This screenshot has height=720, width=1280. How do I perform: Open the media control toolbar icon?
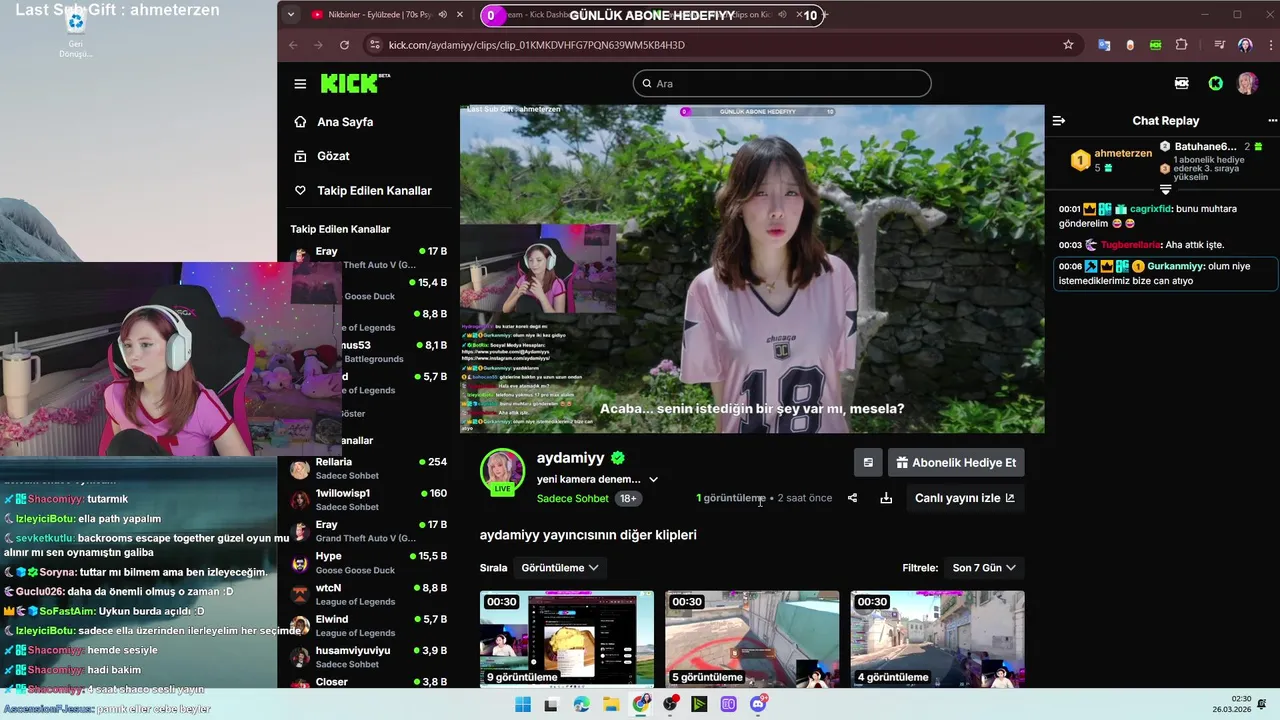click(x=1219, y=45)
